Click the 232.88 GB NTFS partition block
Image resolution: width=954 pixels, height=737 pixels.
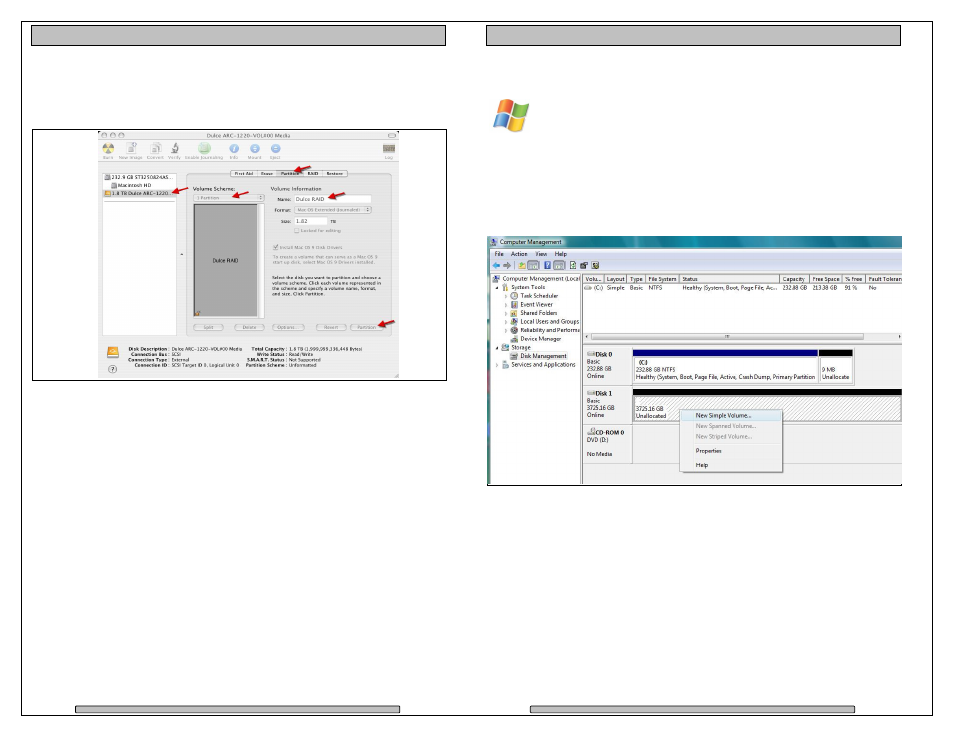point(725,369)
